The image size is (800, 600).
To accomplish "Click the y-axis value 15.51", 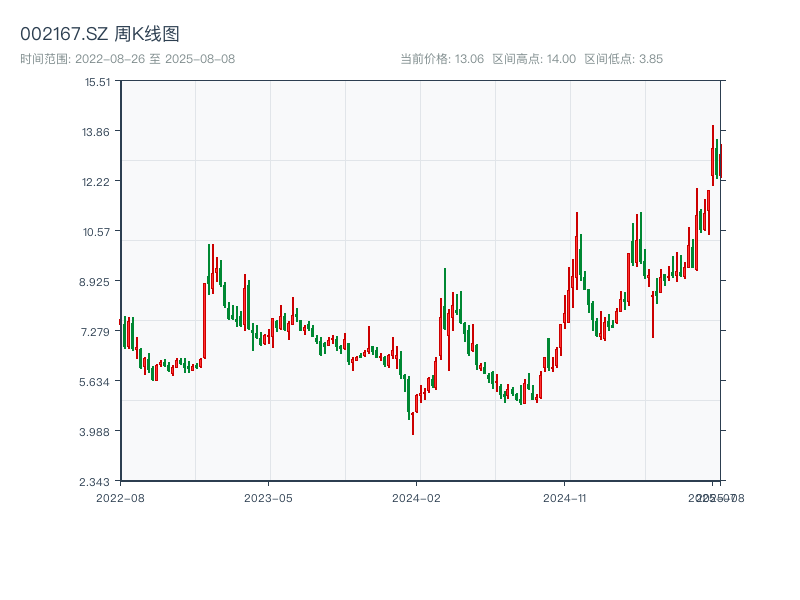I will pyautogui.click(x=97, y=82).
